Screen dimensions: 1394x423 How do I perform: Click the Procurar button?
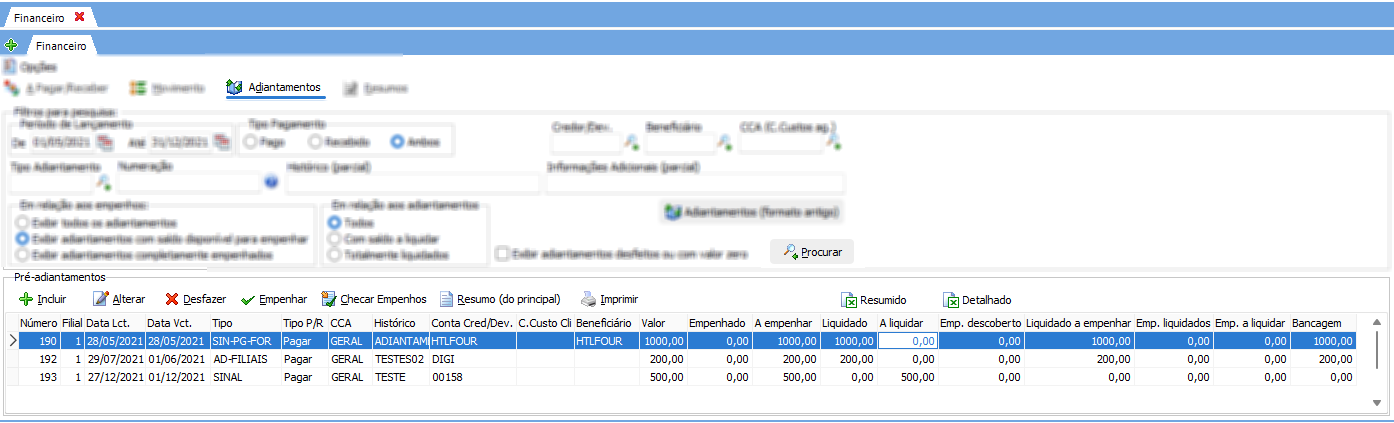[x=812, y=252]
